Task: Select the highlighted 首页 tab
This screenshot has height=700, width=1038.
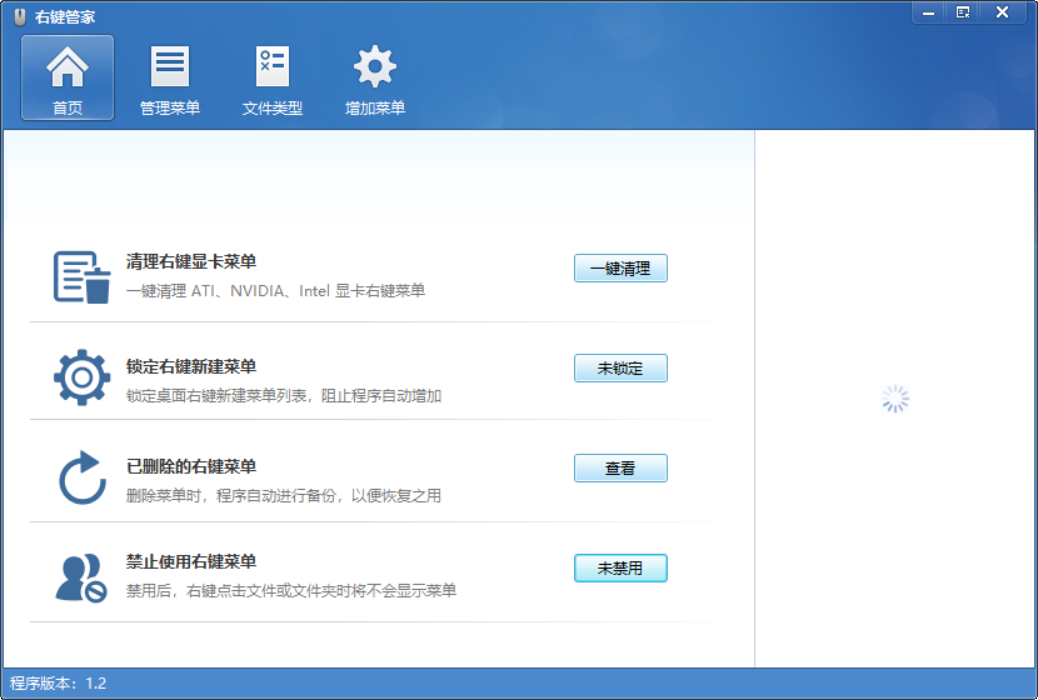Action: (66, 78)
